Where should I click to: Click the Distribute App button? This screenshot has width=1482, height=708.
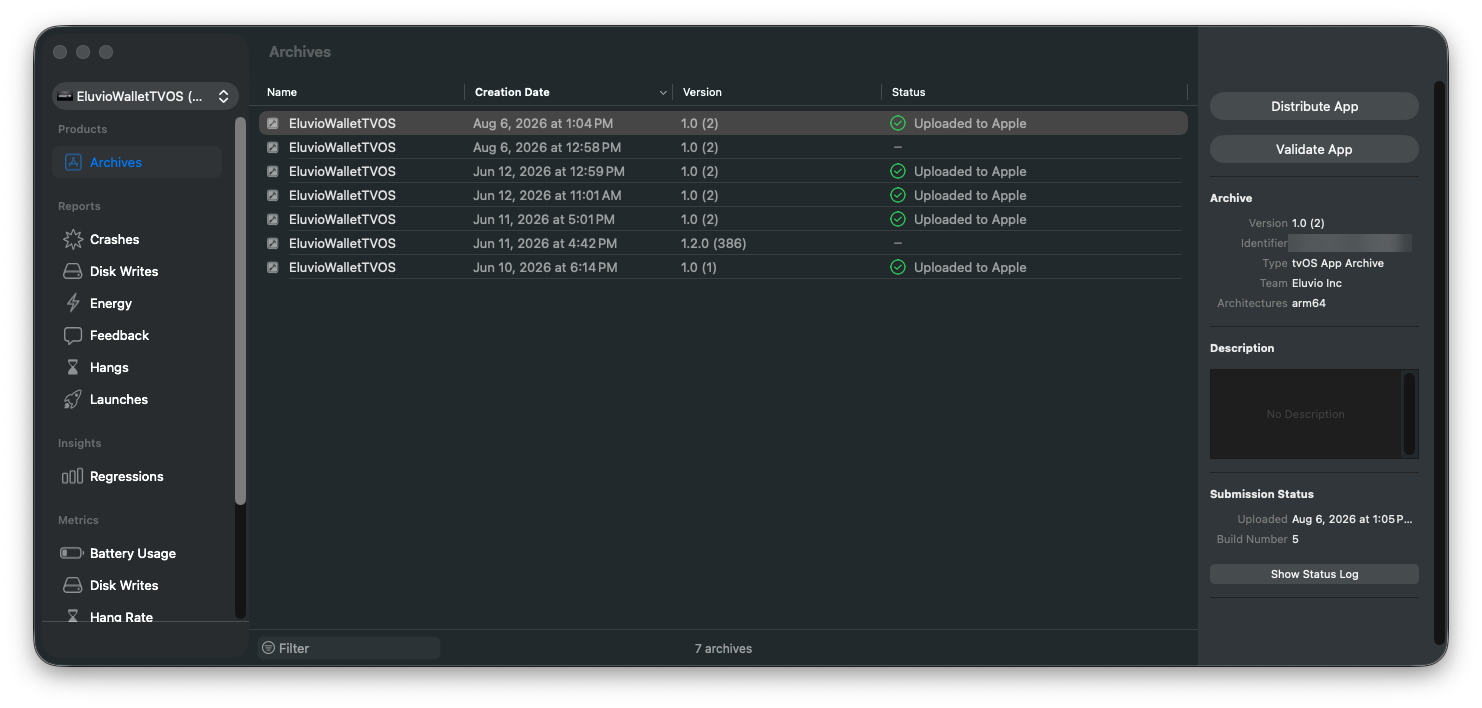coord(1314,106)
